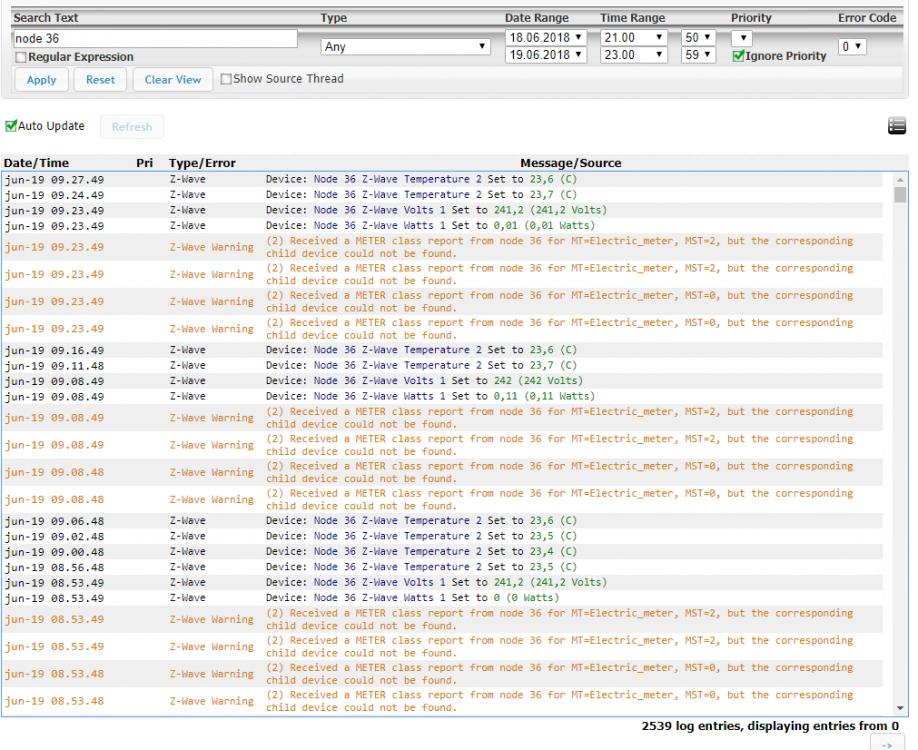Click the Clear View button
The width and height of the screenshot is (918, 750).
[173, 80]
